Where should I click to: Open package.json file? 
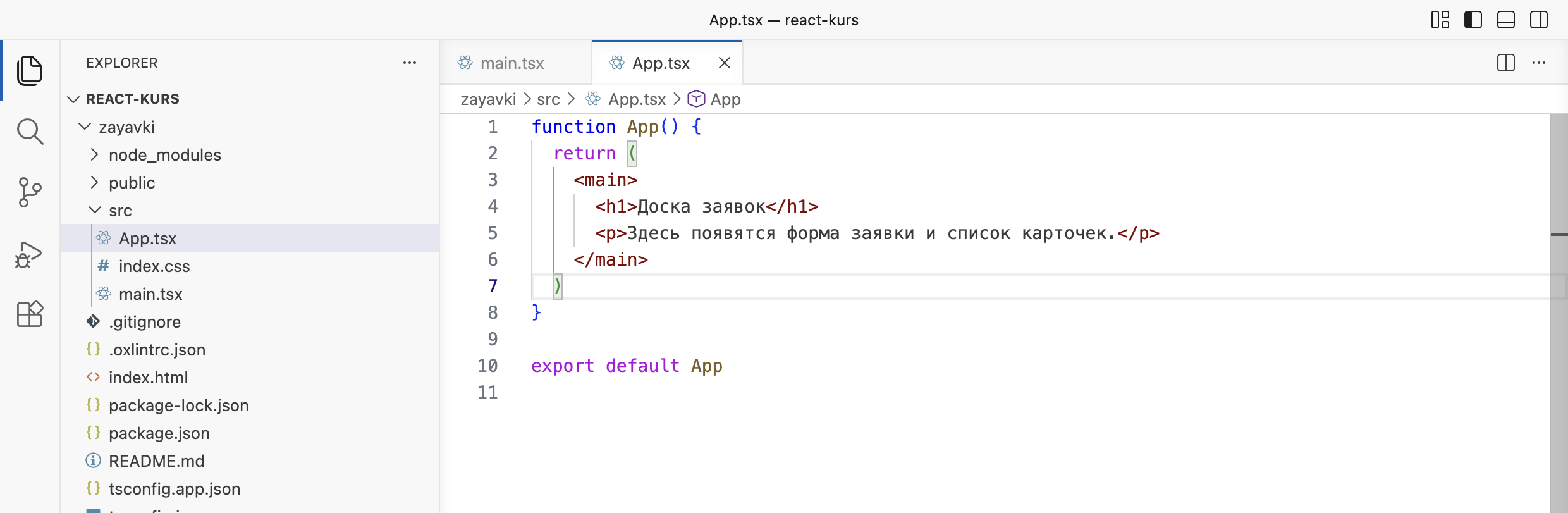tap(250, 433)
